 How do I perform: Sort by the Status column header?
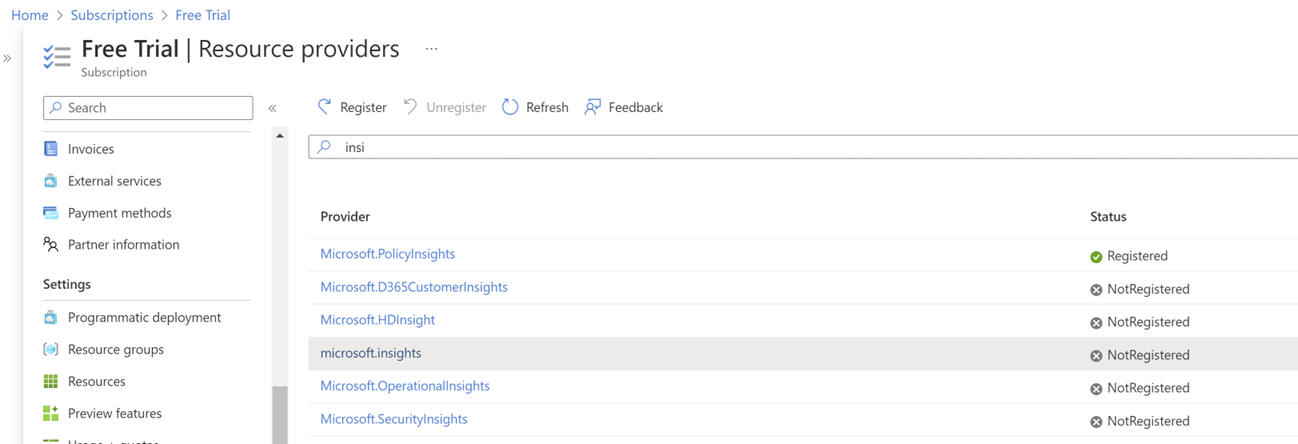pos(1108,216)
